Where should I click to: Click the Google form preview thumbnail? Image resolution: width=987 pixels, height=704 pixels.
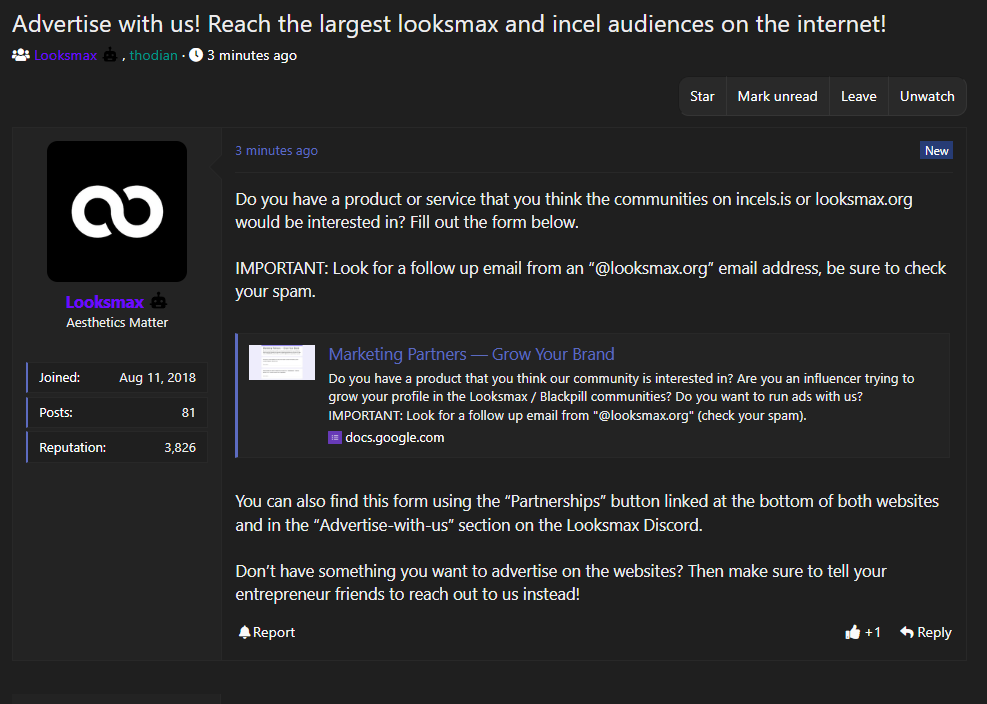coord(281,362)
